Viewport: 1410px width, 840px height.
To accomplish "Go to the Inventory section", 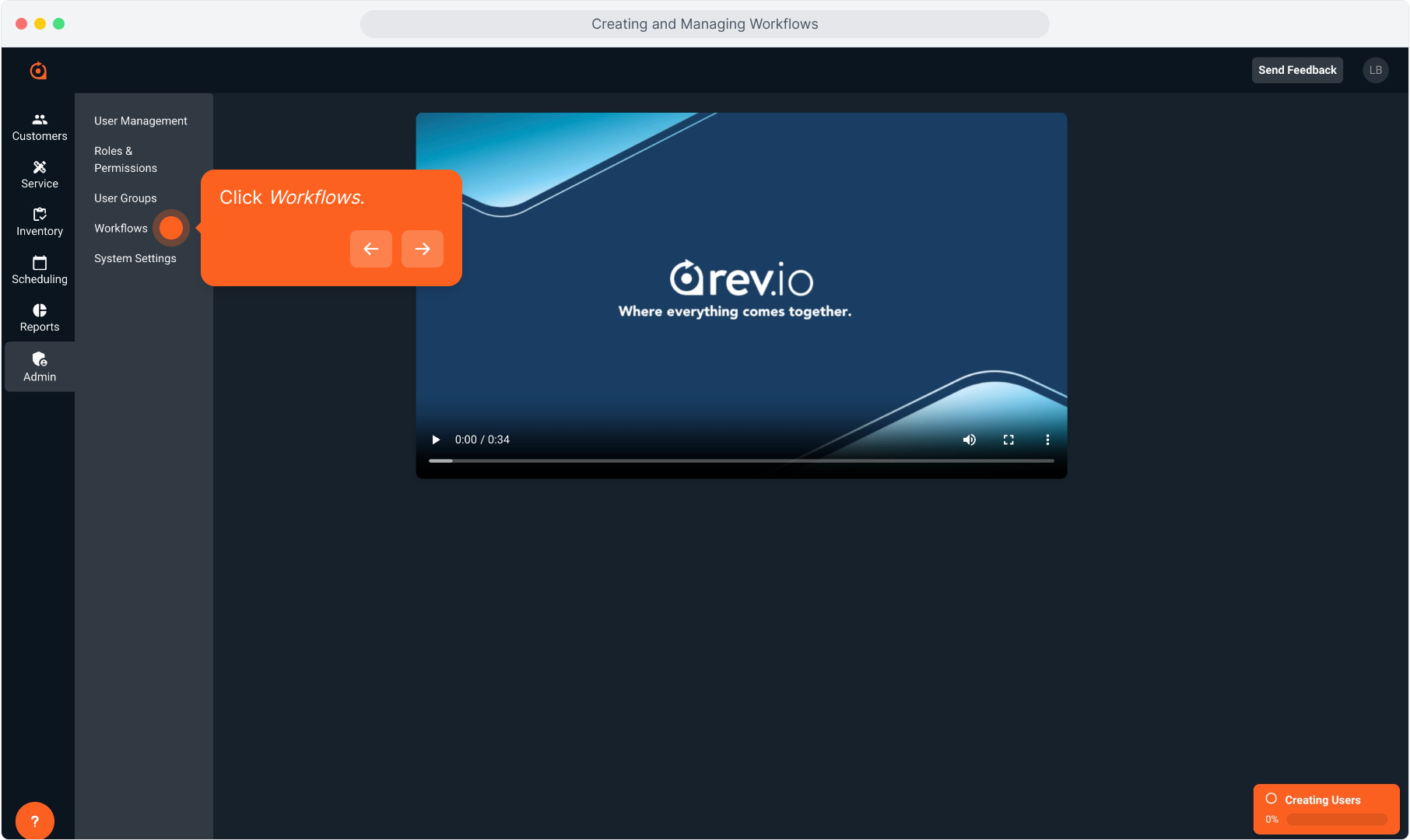I will point(40,222).
